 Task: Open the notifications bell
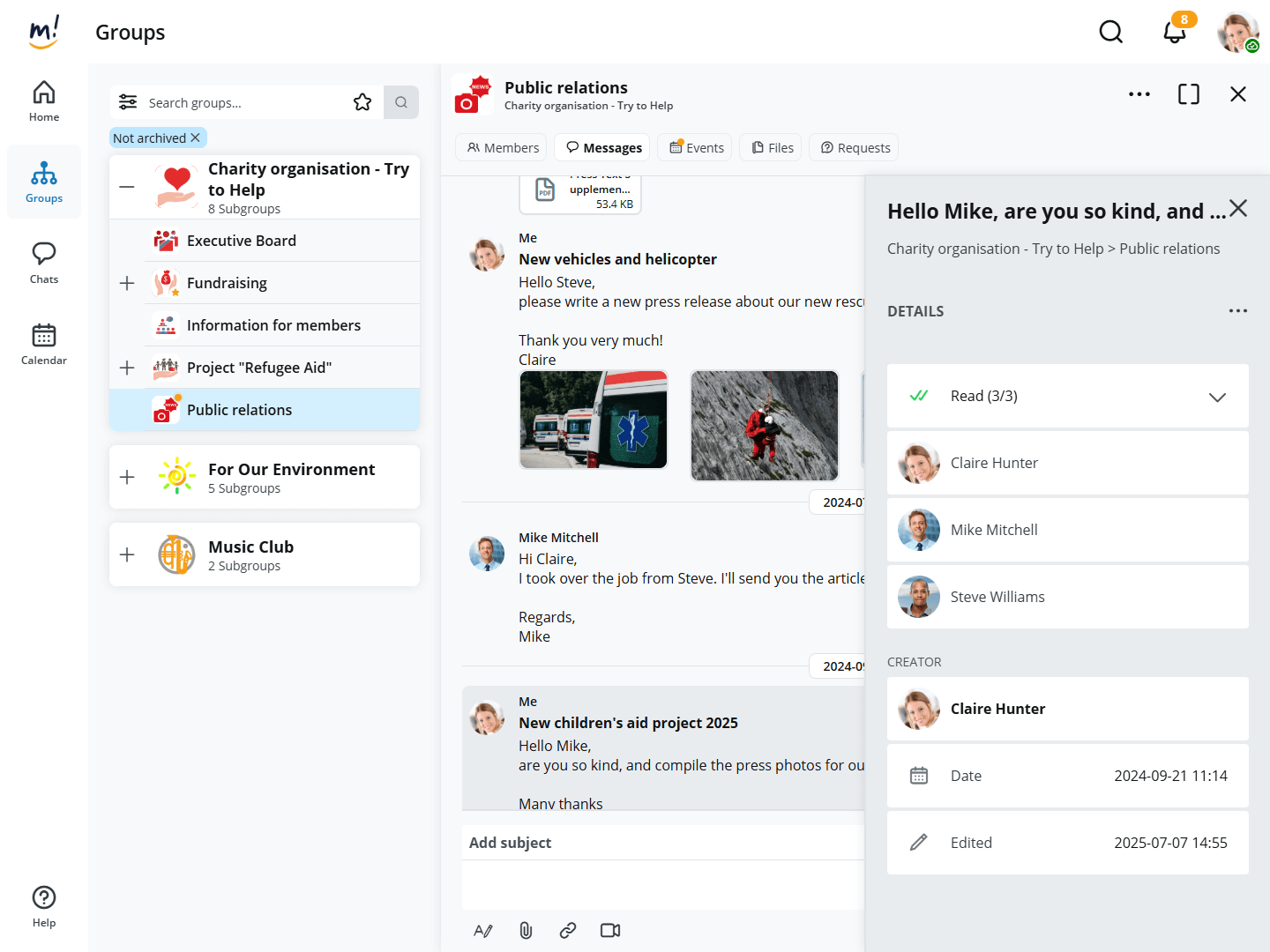(x=1174, y=33)
